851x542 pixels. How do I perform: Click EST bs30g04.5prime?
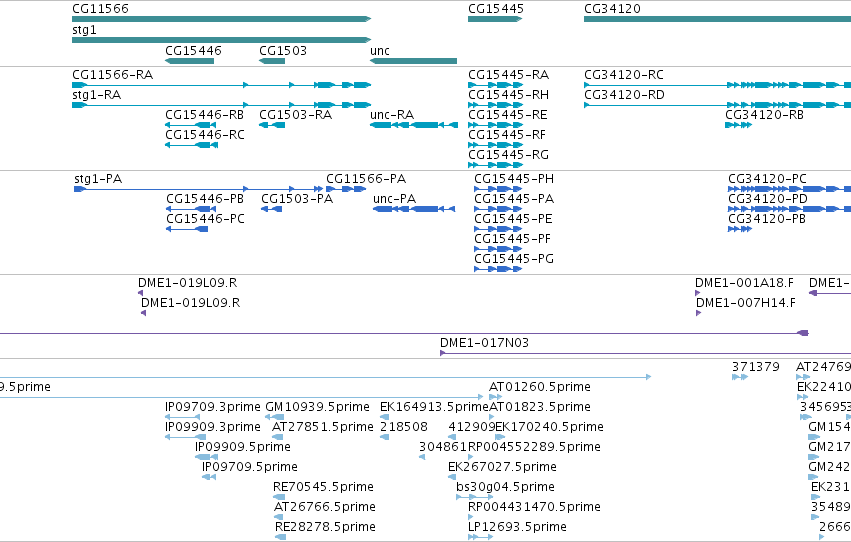[474, 497]
